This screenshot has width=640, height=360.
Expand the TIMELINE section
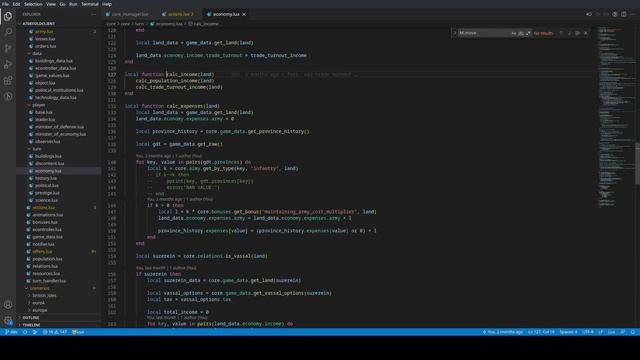(31, 325)
